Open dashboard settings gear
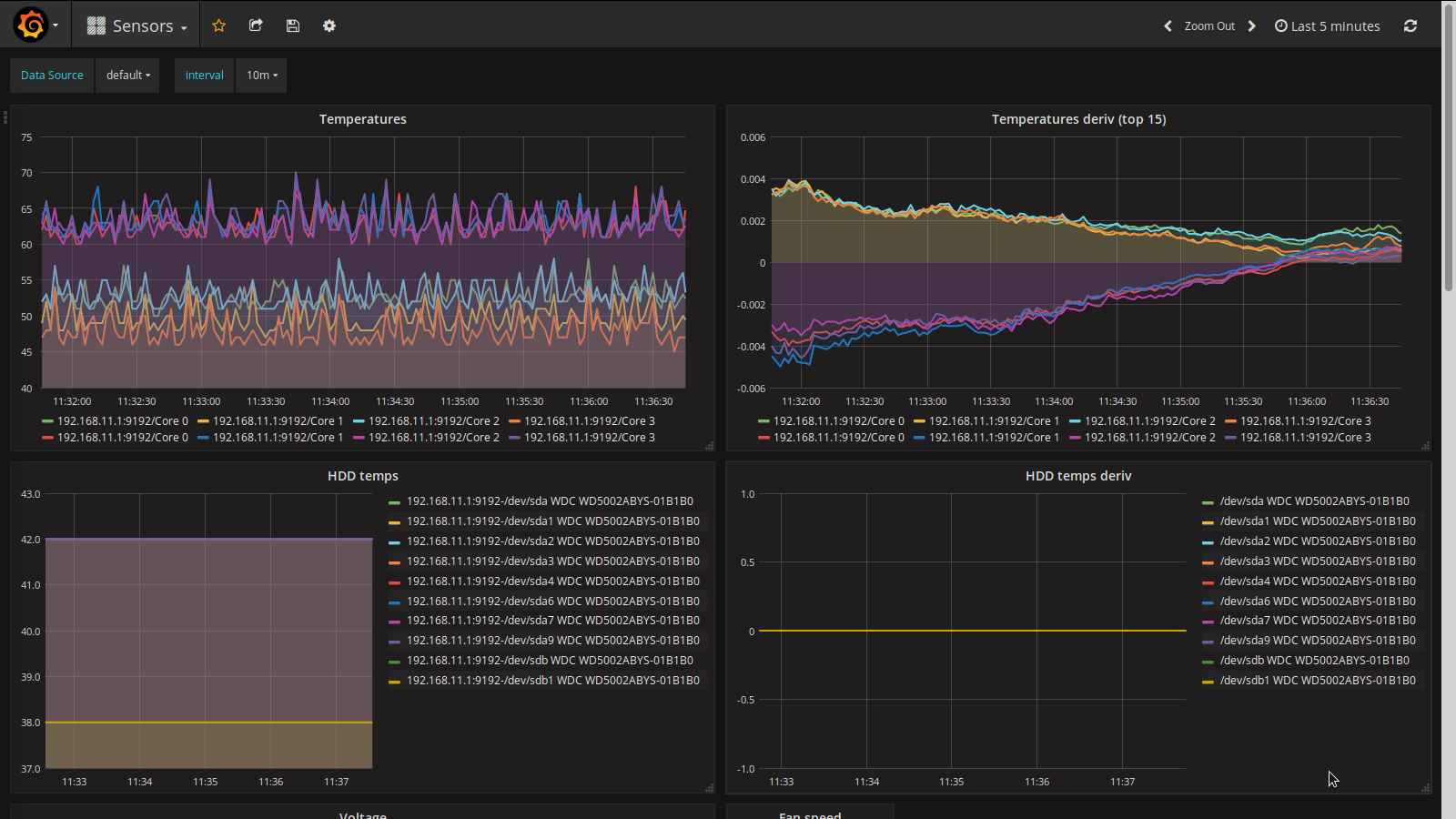Image resolution: width=1456 pixels, height=819 pixels. tap(329, 25)
